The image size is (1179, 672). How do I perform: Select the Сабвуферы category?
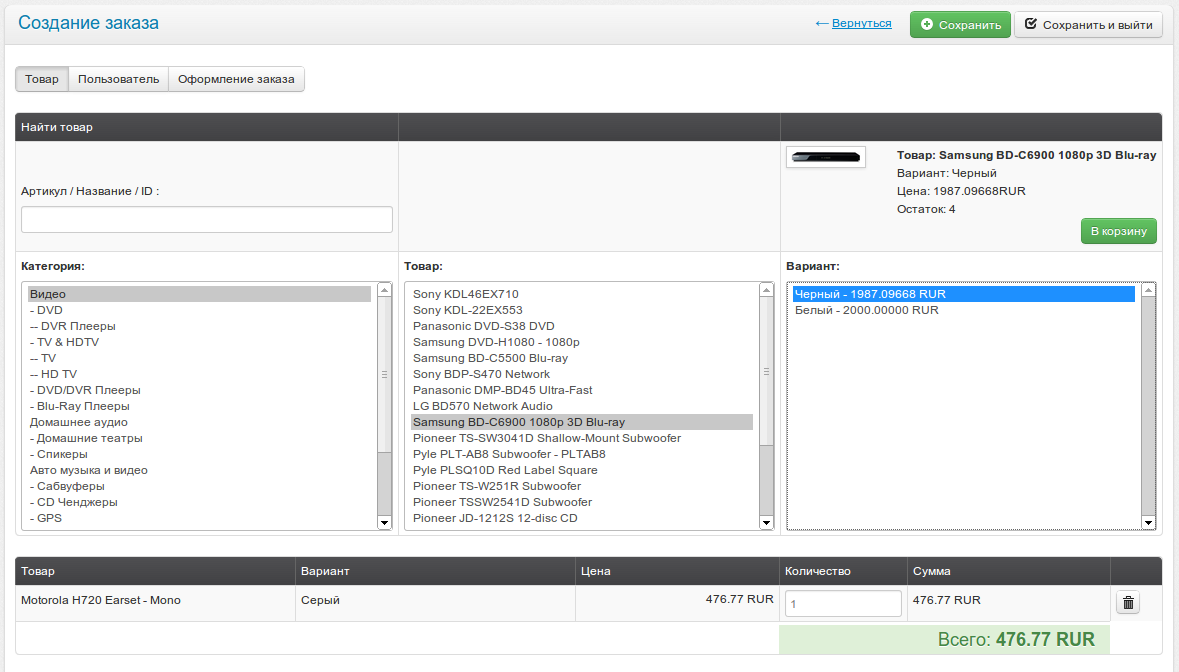(199, 486)
